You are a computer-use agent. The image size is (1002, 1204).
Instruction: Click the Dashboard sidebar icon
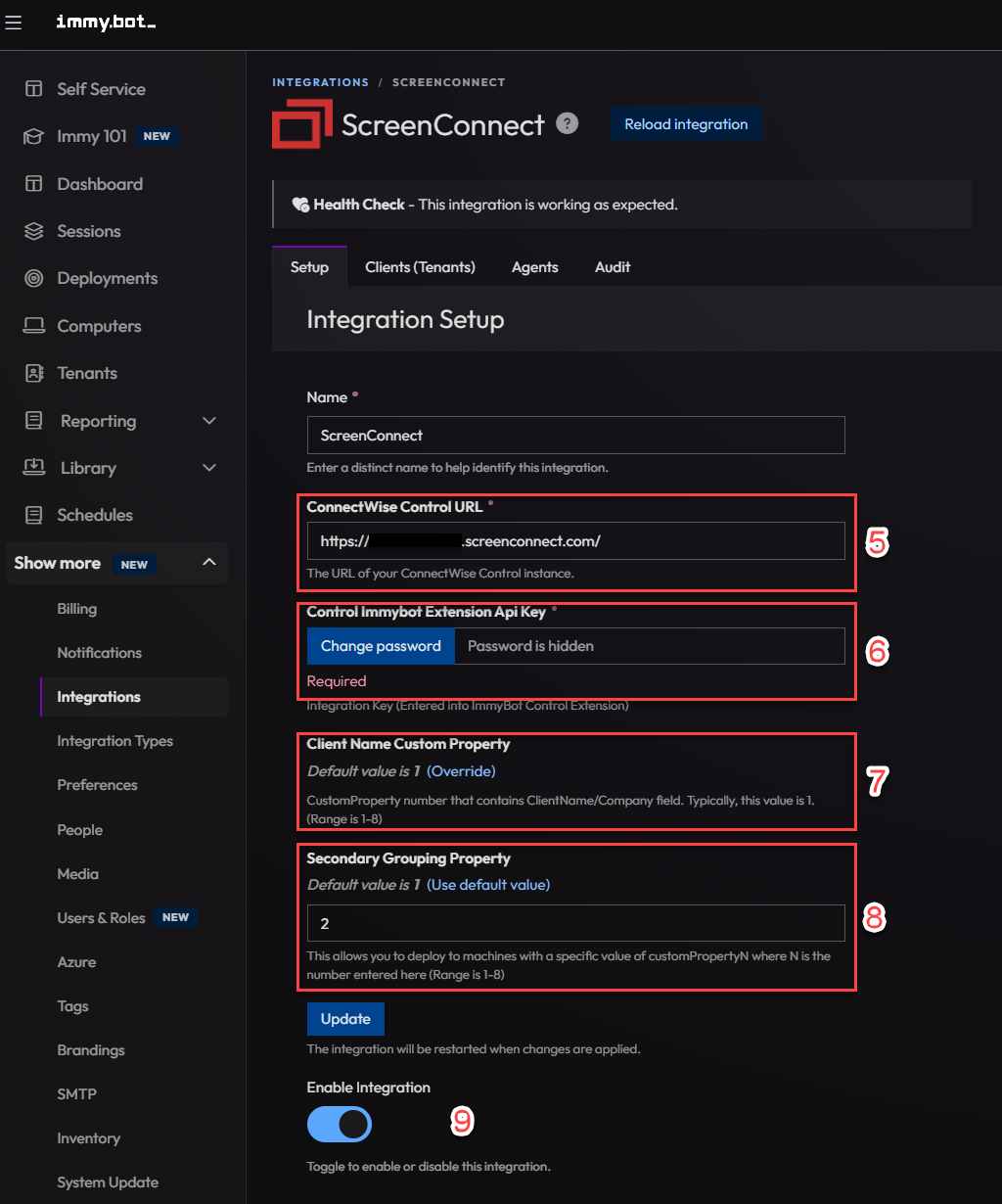[34, 184]
